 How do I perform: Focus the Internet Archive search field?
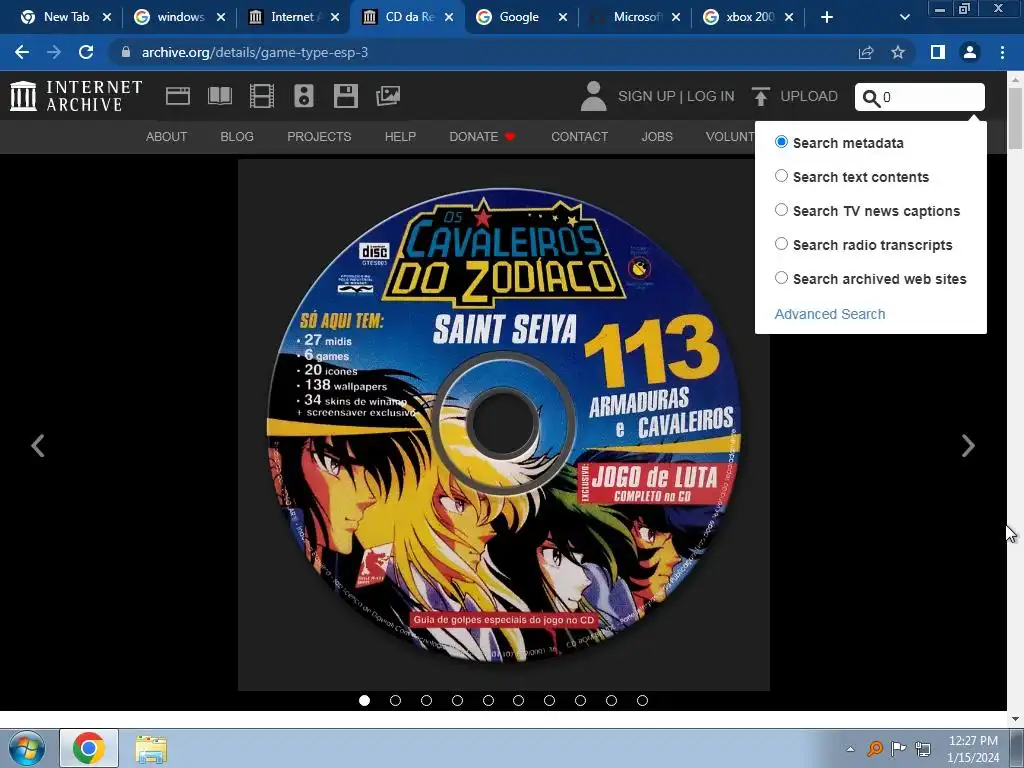(920, 97)
